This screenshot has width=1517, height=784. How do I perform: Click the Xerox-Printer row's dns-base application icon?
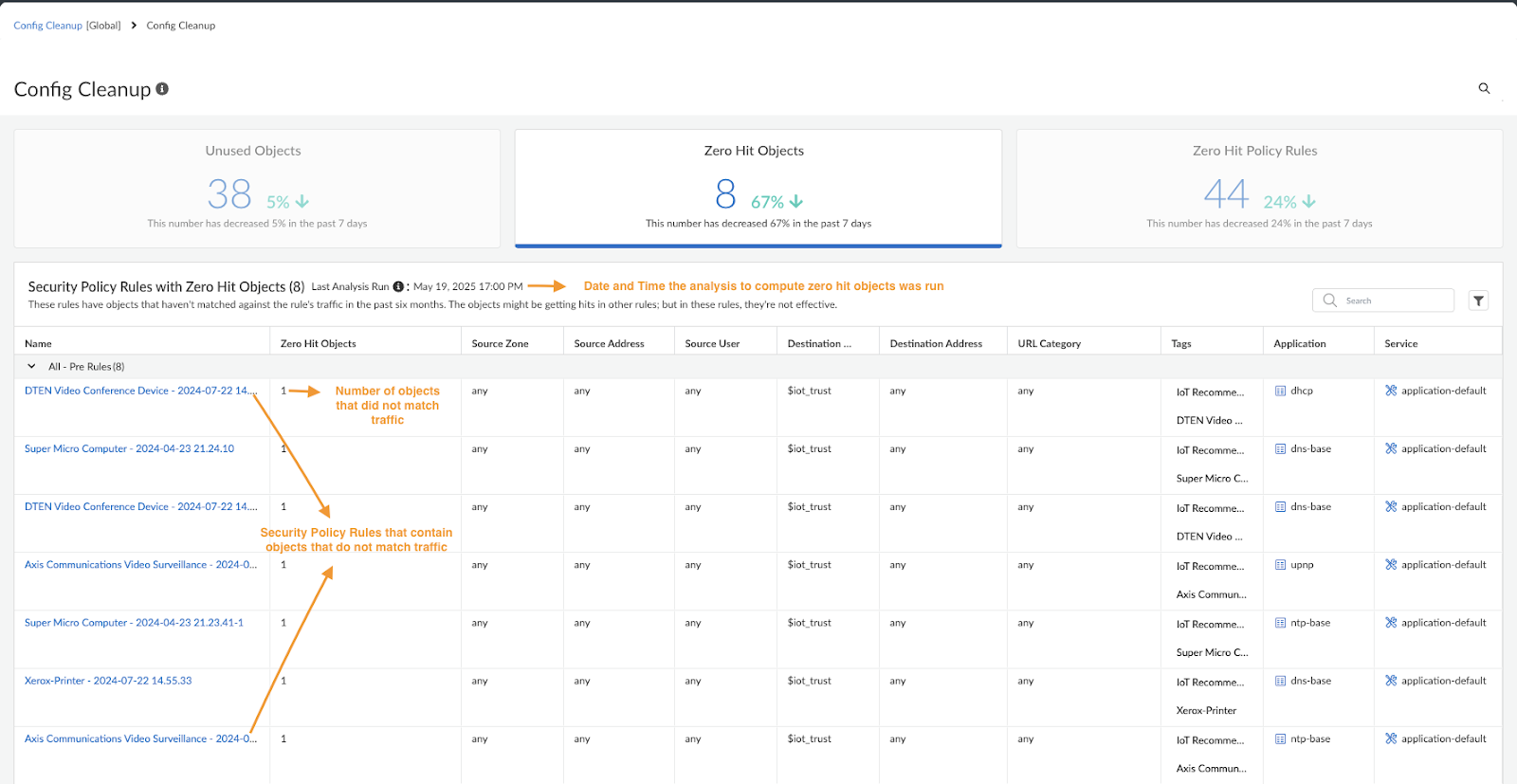point(1280,681)
